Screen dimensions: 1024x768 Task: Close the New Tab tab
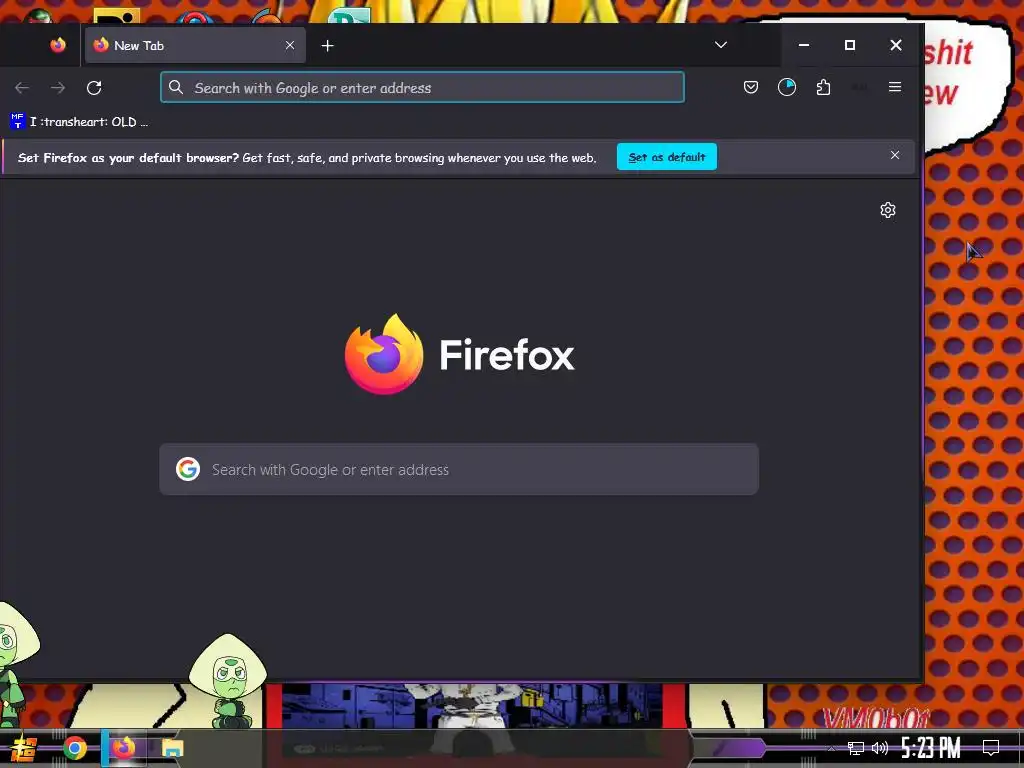click(x=290, y=45)
